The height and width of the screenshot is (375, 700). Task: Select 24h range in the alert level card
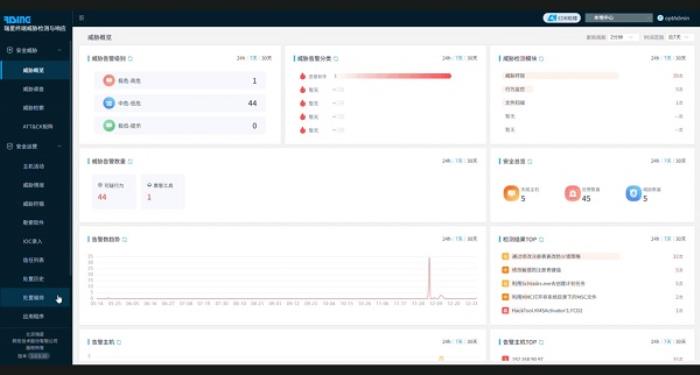pos(241,58)
